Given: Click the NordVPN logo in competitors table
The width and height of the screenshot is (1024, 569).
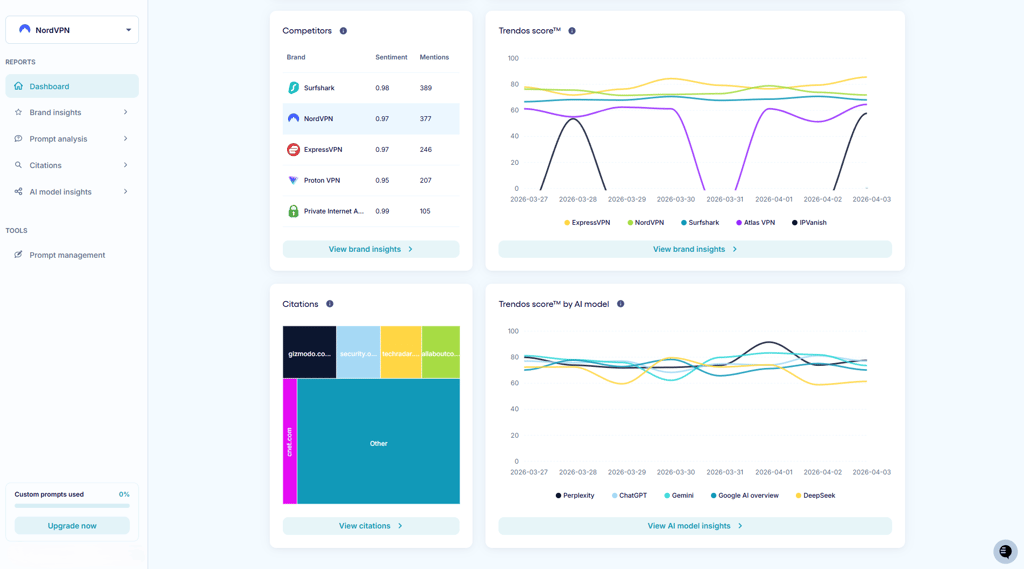Looking at the screenshot, I should 293,118.
